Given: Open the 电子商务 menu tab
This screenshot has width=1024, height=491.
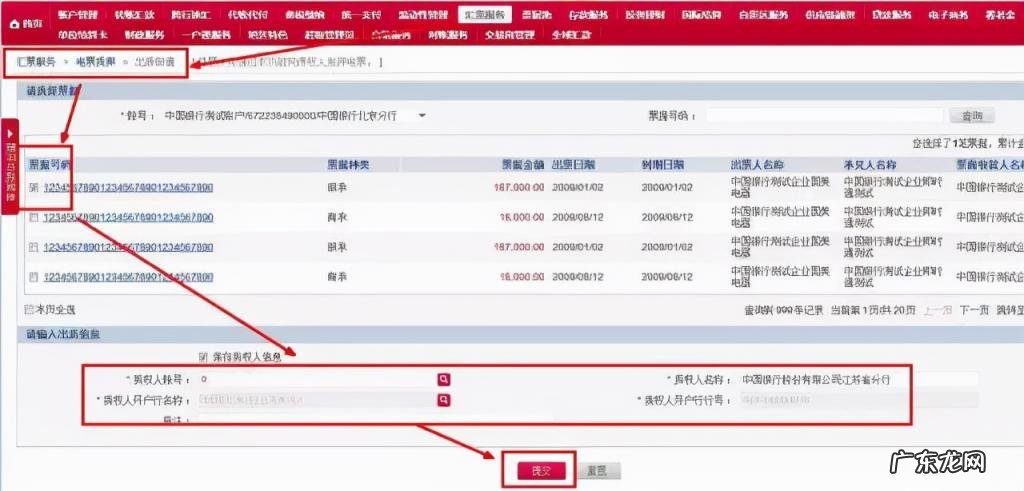Looking at the screenshot, I should click(x=947, y=15).
